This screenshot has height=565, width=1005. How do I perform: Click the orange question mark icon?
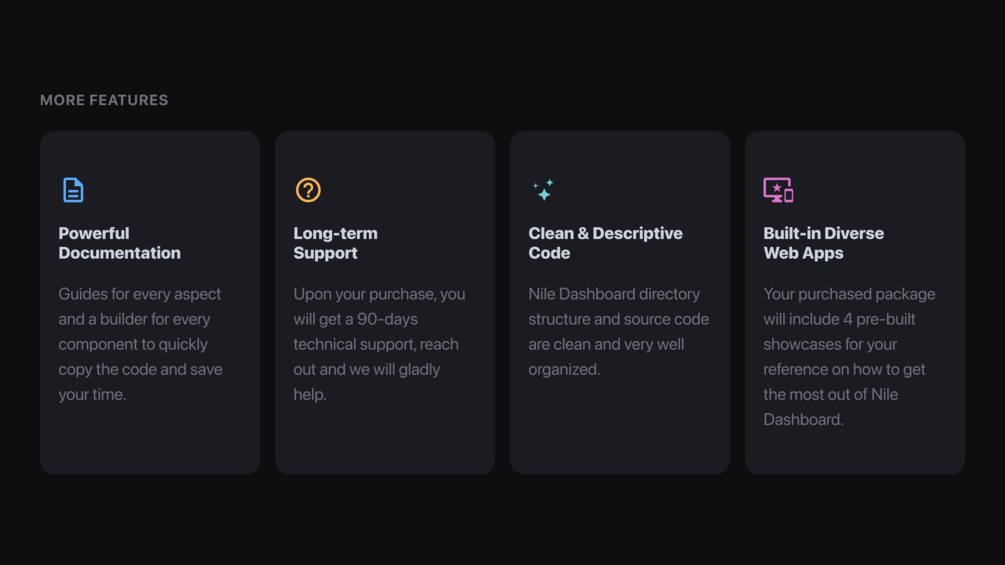click(x=308, y=190)
